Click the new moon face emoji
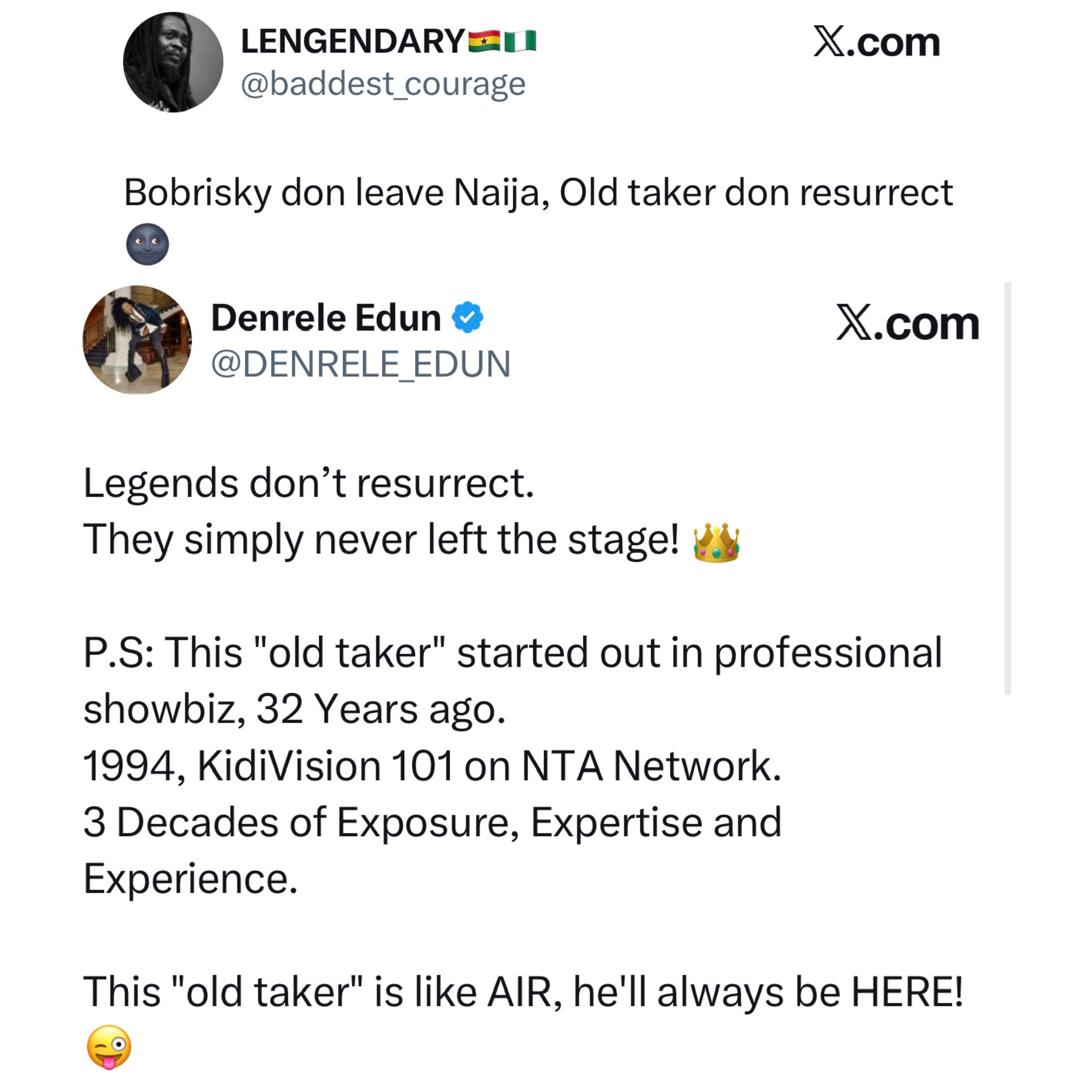1080x1080 pixels. click(x=147, y=245)
